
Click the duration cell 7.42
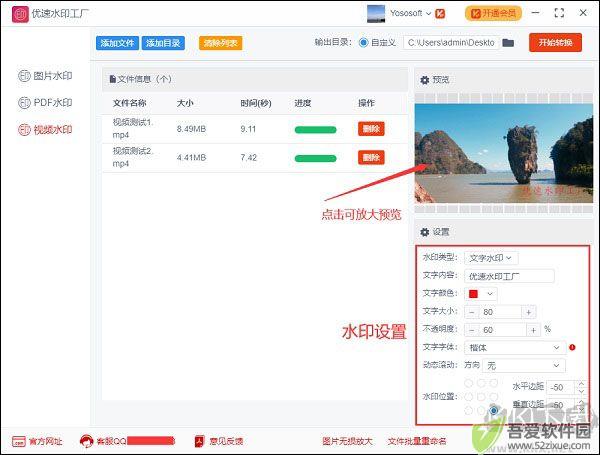pyautogui.click(x=248, y=158)
